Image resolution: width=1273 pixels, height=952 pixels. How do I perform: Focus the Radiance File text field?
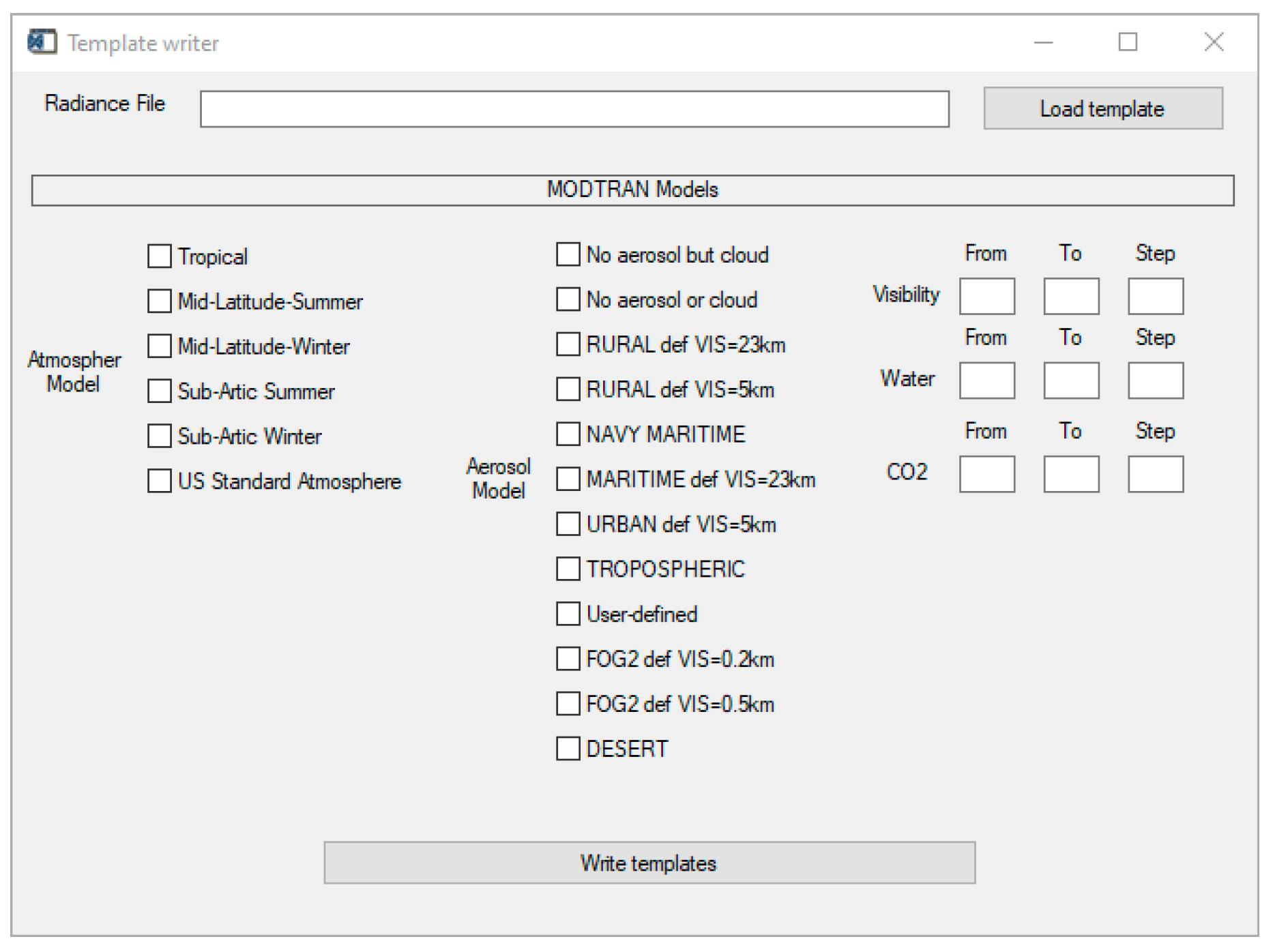coord(574,109)
